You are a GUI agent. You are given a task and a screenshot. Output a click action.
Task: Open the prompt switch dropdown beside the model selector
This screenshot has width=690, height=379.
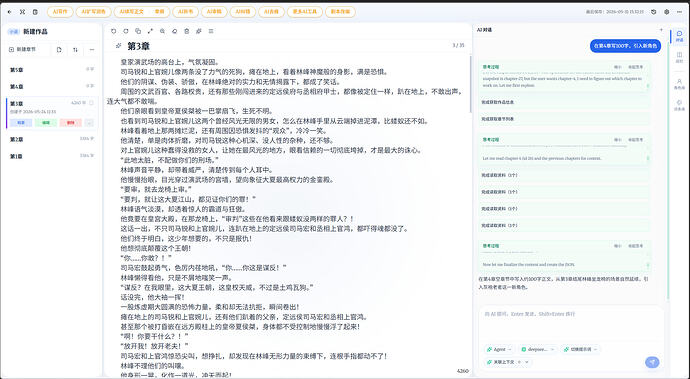tap(580, 349)
